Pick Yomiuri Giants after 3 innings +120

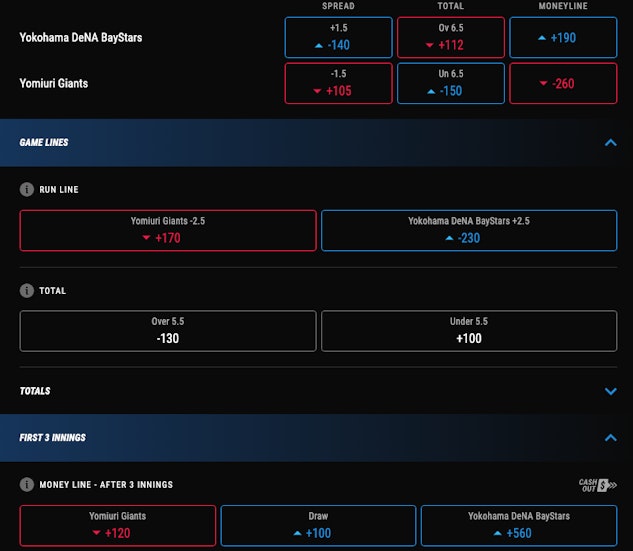click(118, 526)
